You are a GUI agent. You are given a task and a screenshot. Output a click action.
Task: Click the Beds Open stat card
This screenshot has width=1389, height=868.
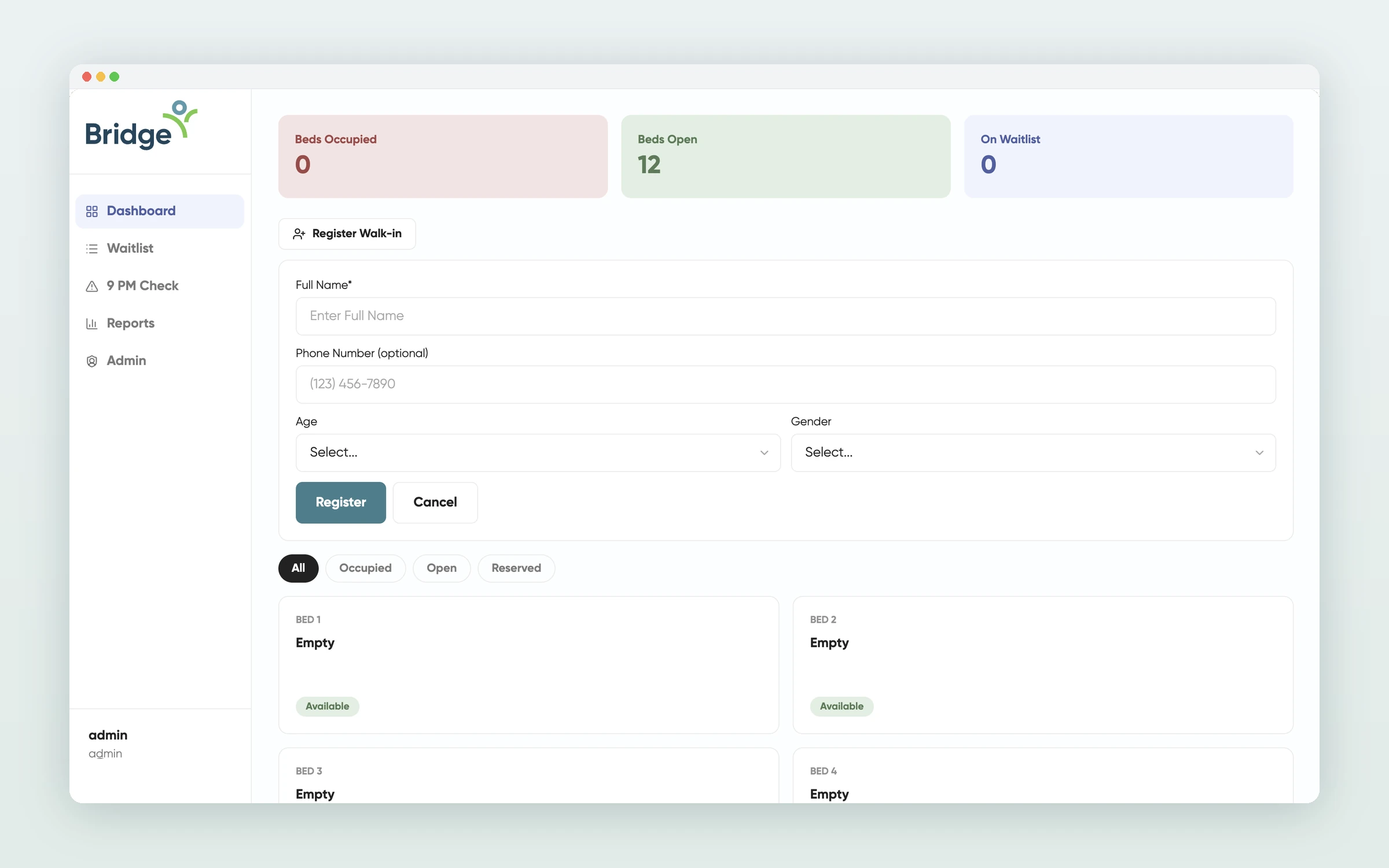(x=785, y=156)
